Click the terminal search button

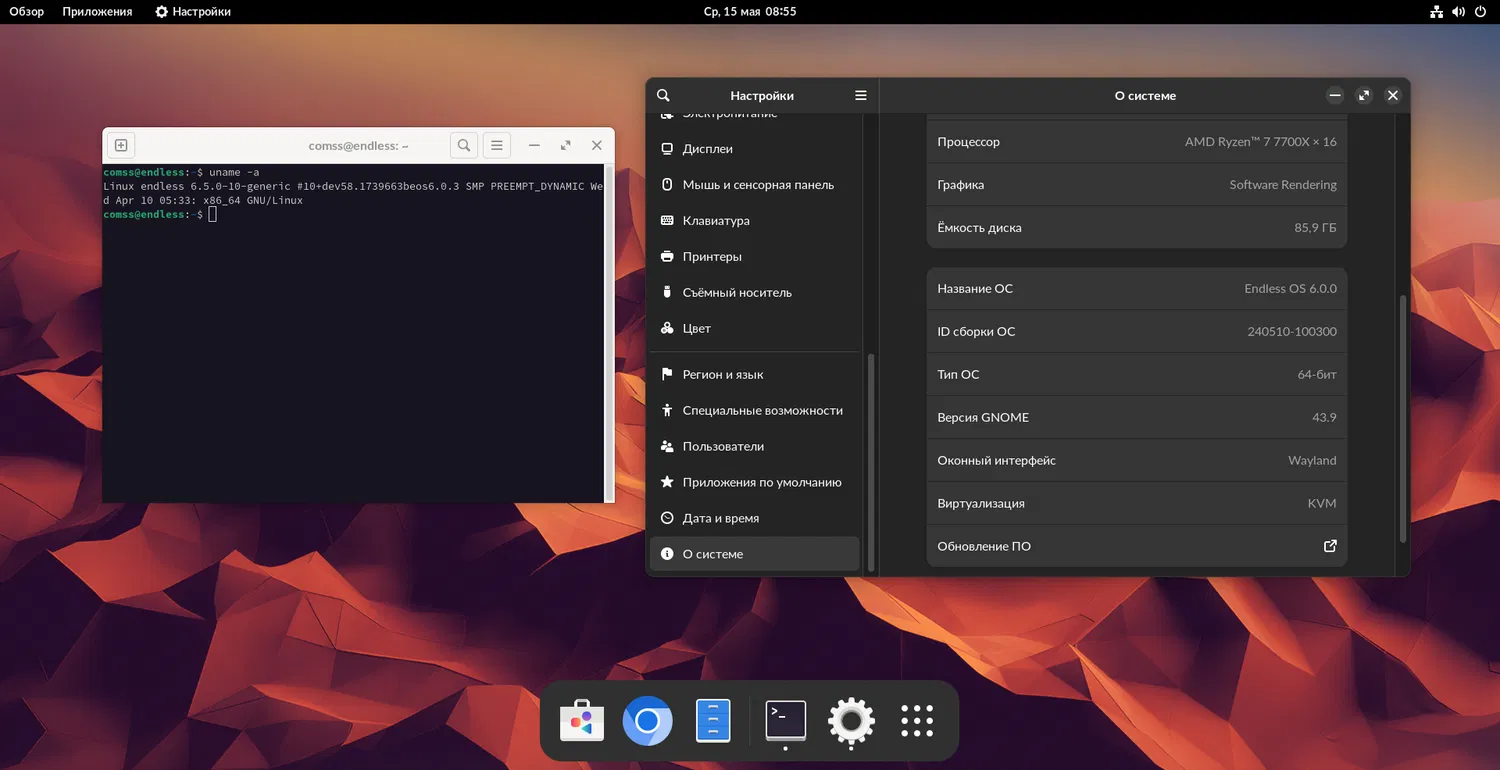(x=464, y=146)
